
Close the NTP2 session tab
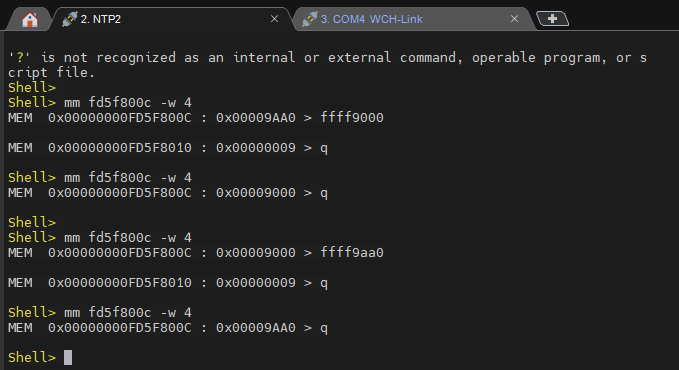(274, 19)
